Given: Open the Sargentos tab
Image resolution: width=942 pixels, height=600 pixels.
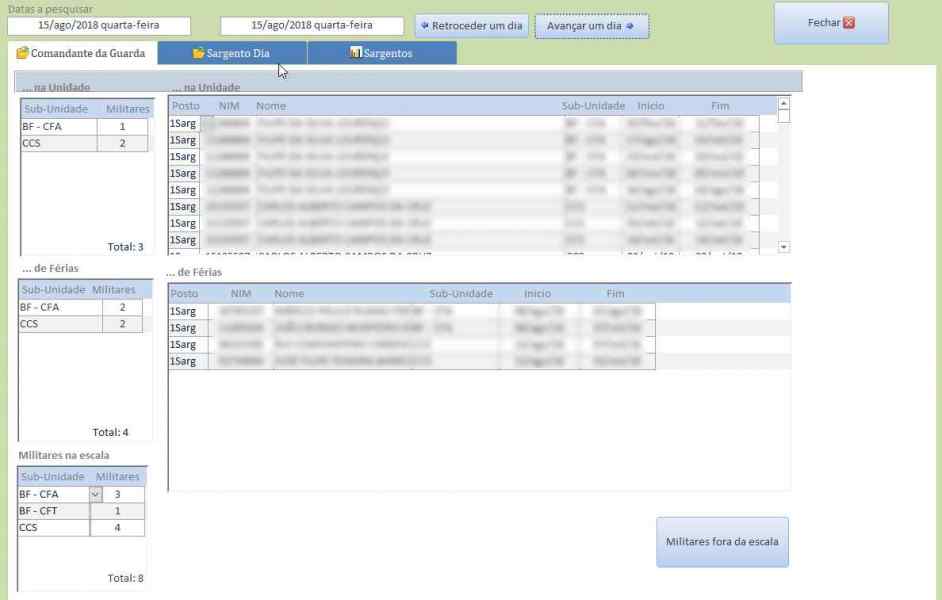Looking at the screenshot, I should coord(381,53).
